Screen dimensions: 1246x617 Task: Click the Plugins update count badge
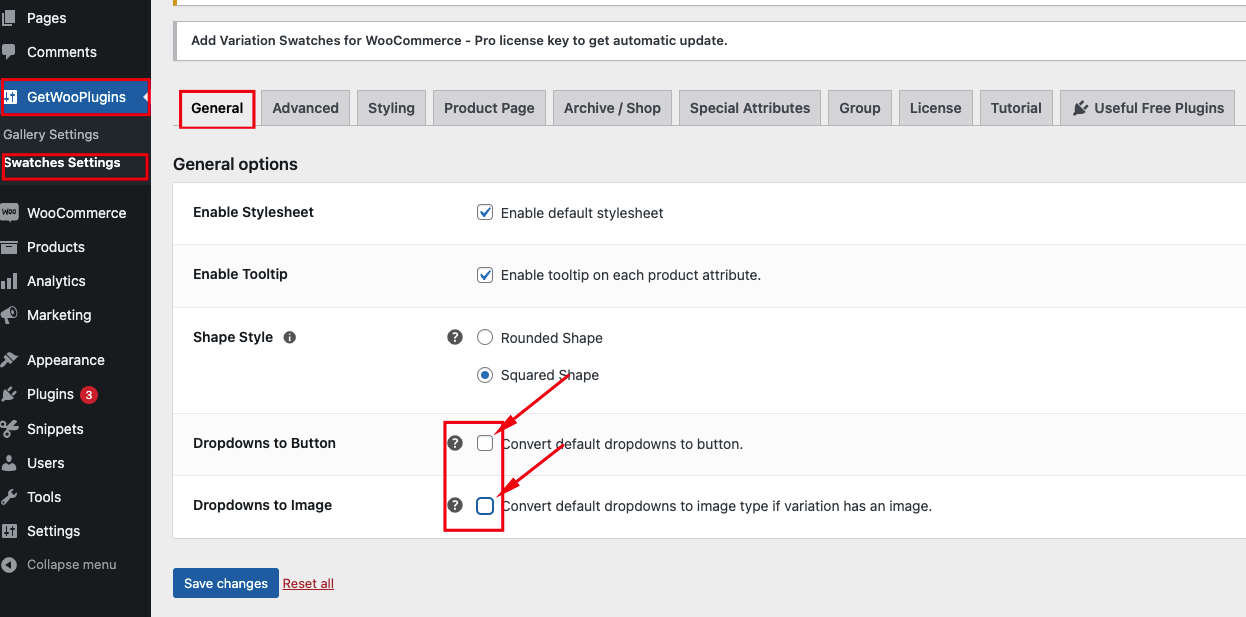pyautogui.click(x=88, y=395)
